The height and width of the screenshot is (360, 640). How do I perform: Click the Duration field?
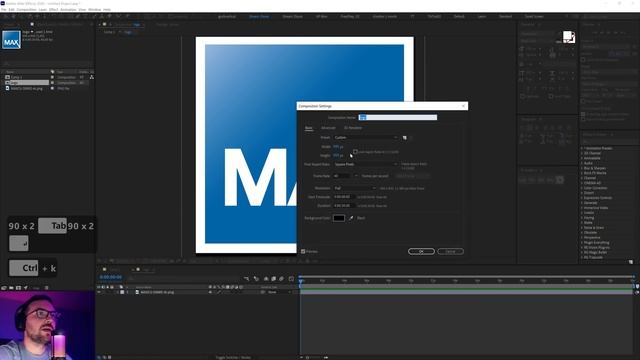click(344, 206)
